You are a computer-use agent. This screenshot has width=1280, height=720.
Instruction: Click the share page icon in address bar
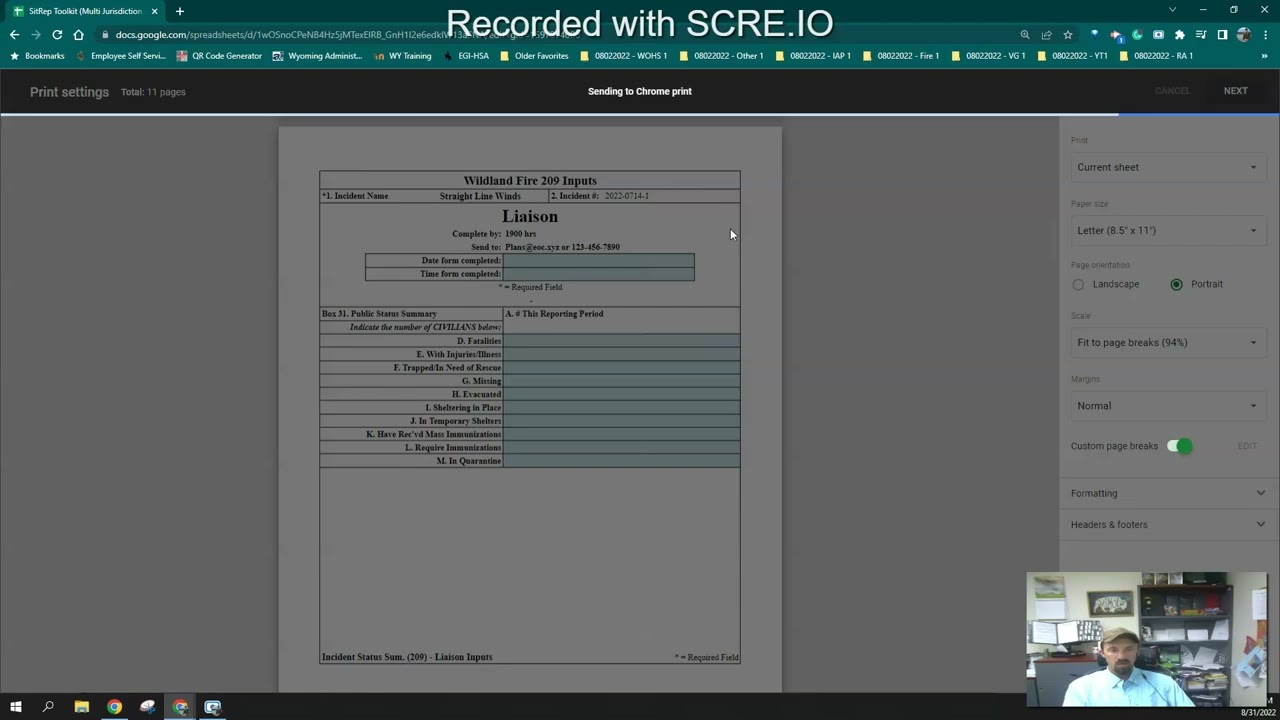click(x=1046, y=35)
